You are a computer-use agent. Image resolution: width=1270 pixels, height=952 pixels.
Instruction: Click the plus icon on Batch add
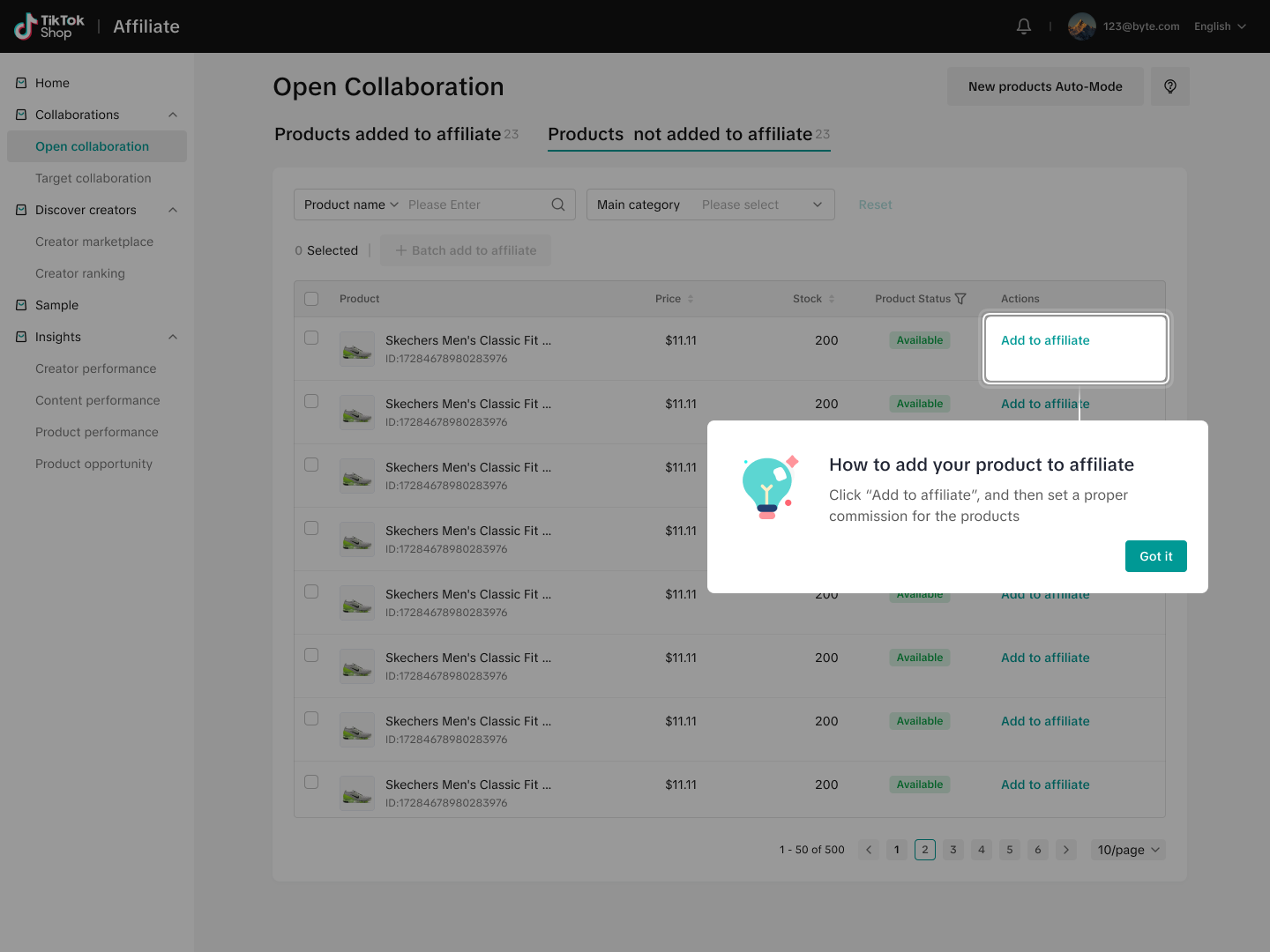pos(401,250)
